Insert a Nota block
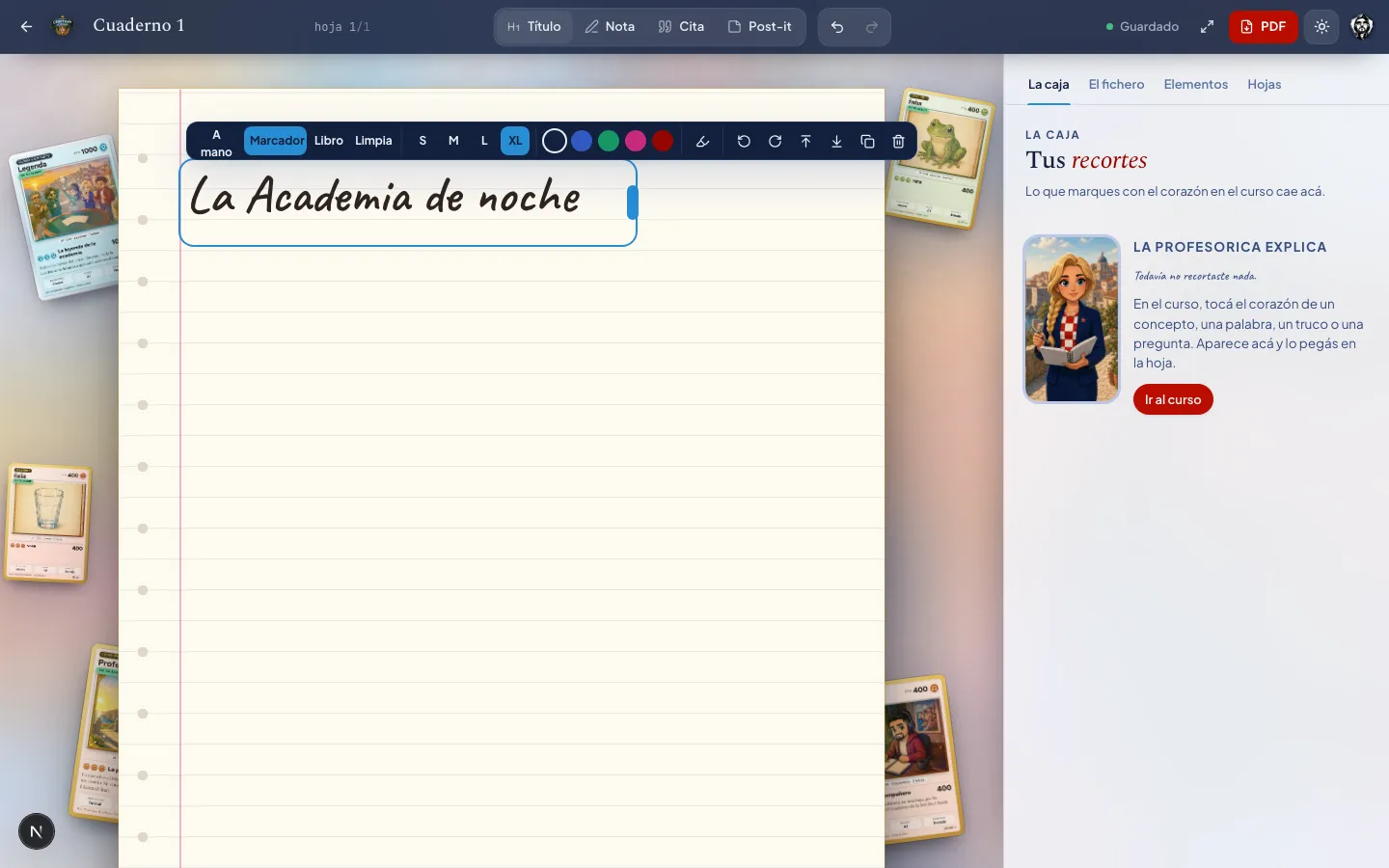The width and height of the screenshot is (1389, 868). tap(610, 27)
